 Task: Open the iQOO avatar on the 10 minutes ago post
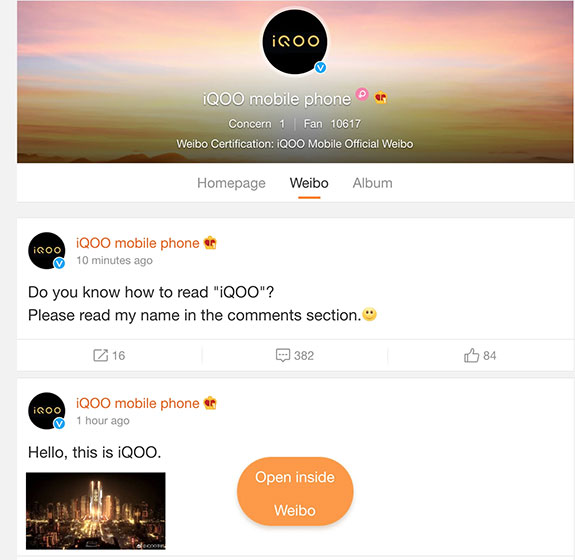[x=47, y=250]
